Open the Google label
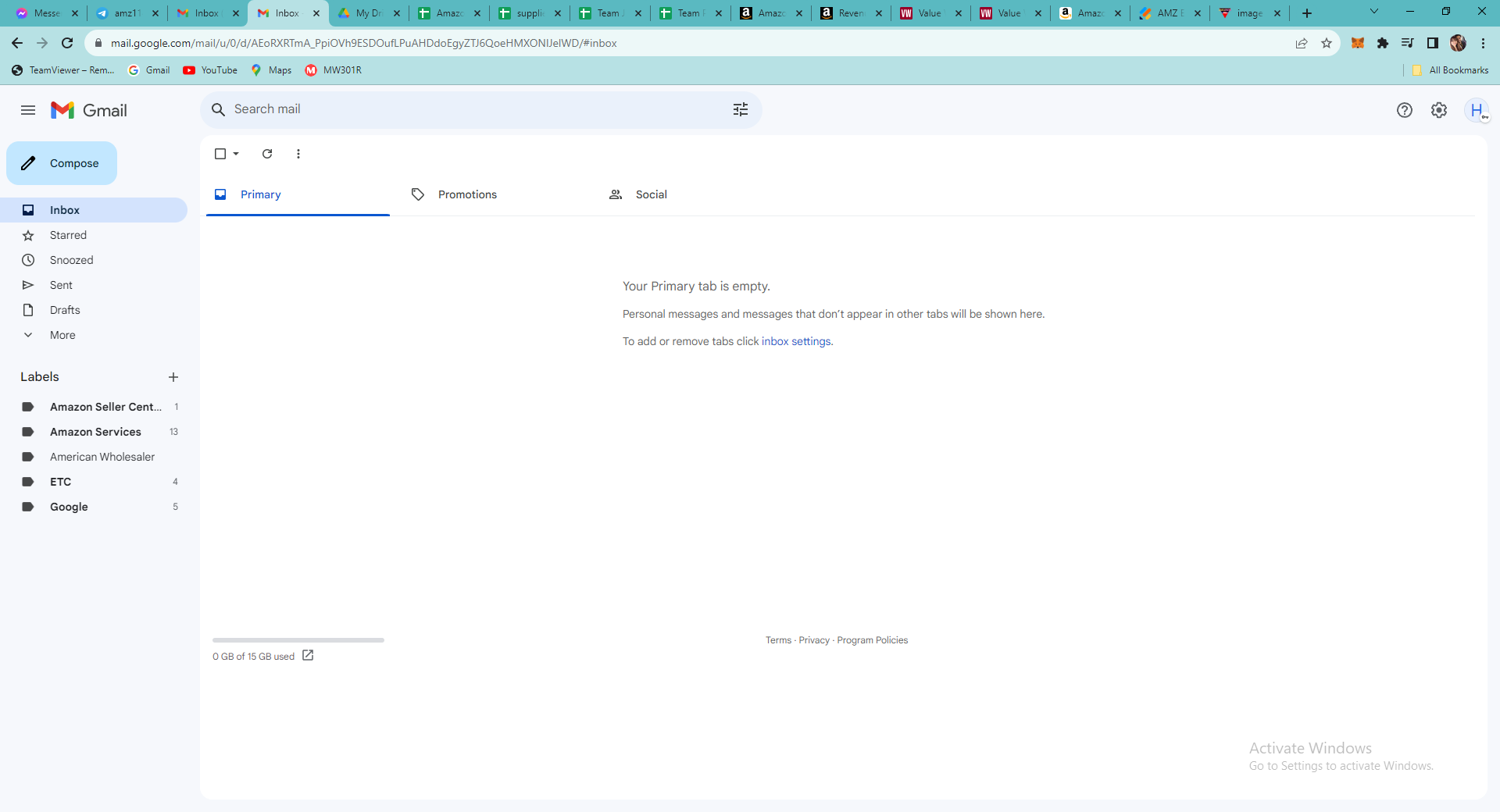The height and width of the screenshot is (812, 1500). coord(94,507)
